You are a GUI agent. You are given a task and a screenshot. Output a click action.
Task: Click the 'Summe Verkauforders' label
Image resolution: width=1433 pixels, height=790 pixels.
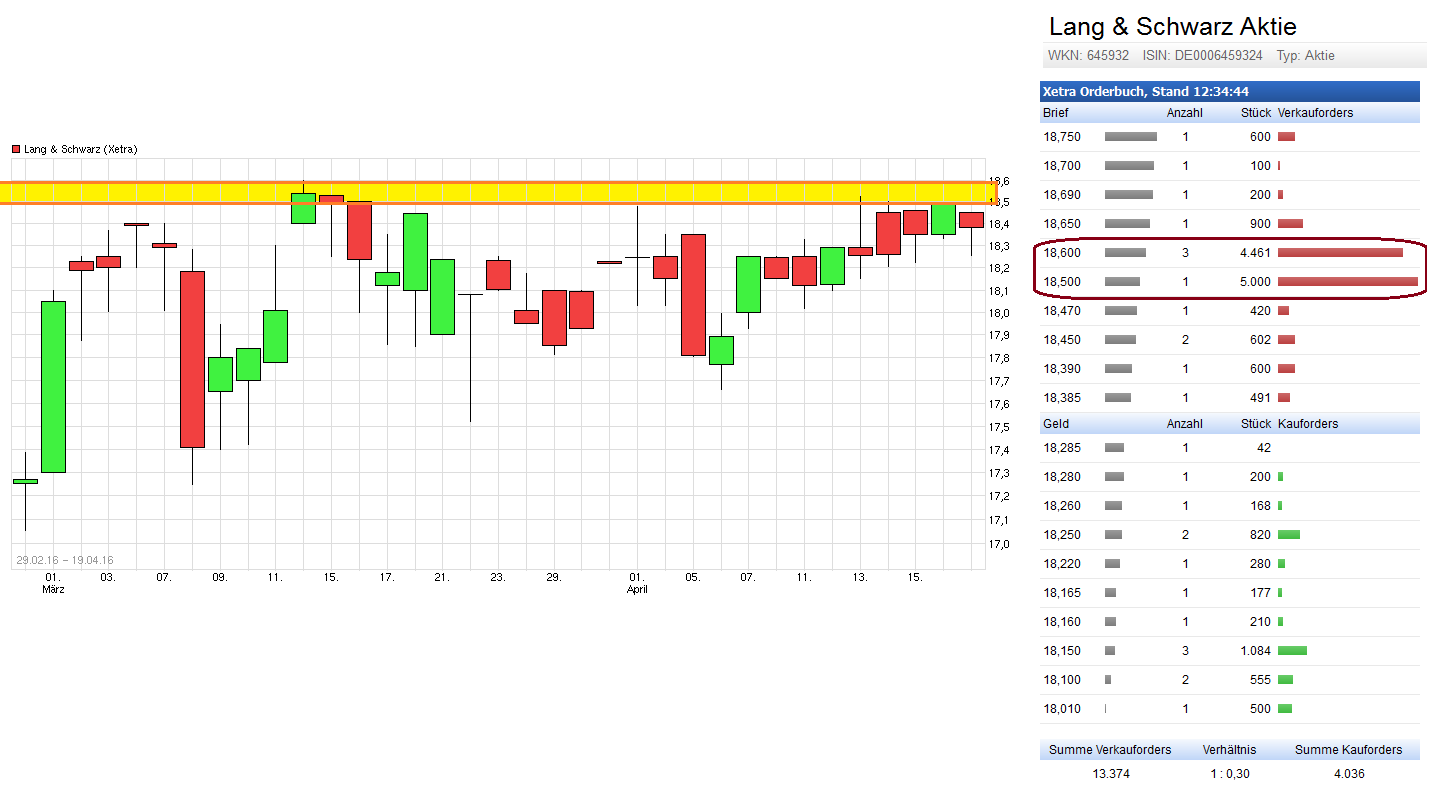(x=1110, y=750)
